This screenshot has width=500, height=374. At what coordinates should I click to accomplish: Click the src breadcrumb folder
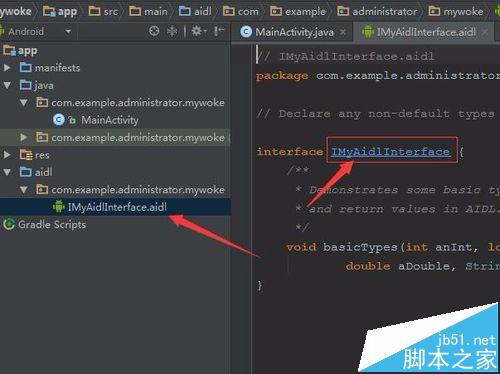click(103, 12)
